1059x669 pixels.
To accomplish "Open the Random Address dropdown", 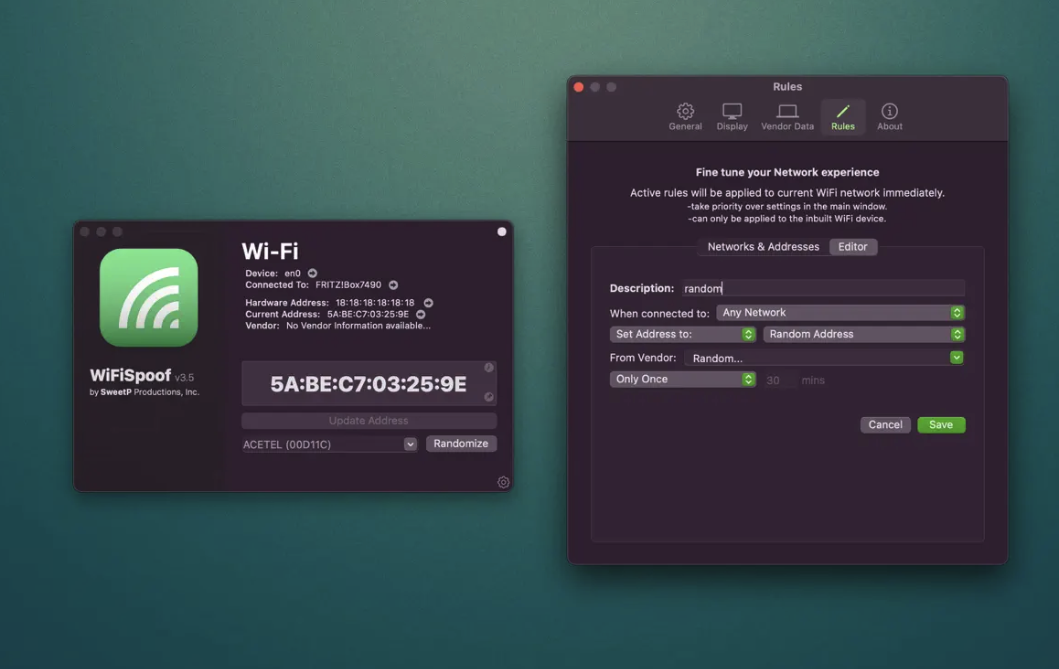I will (x=864, y=334).
